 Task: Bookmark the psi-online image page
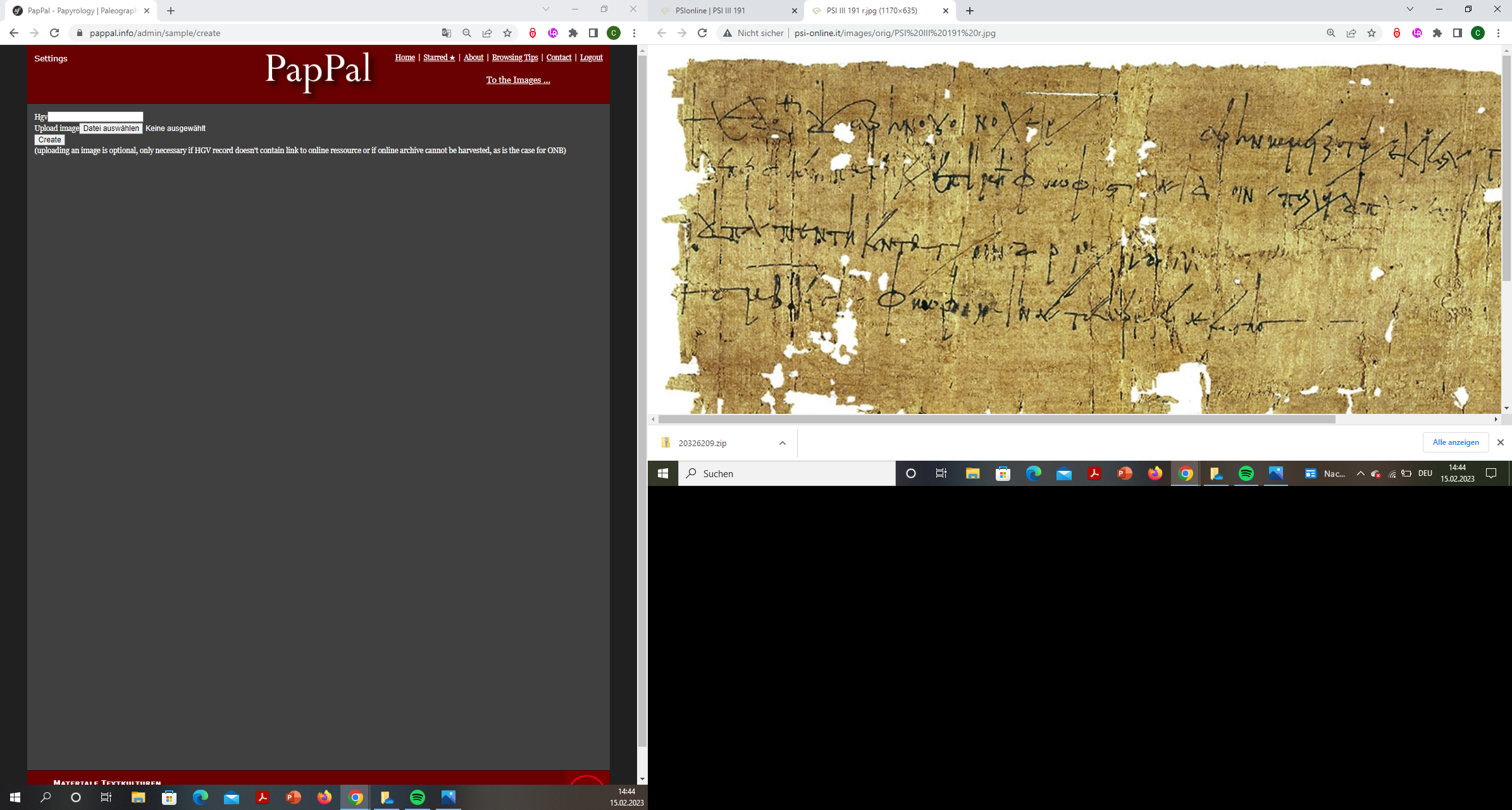pos(1372,33)
